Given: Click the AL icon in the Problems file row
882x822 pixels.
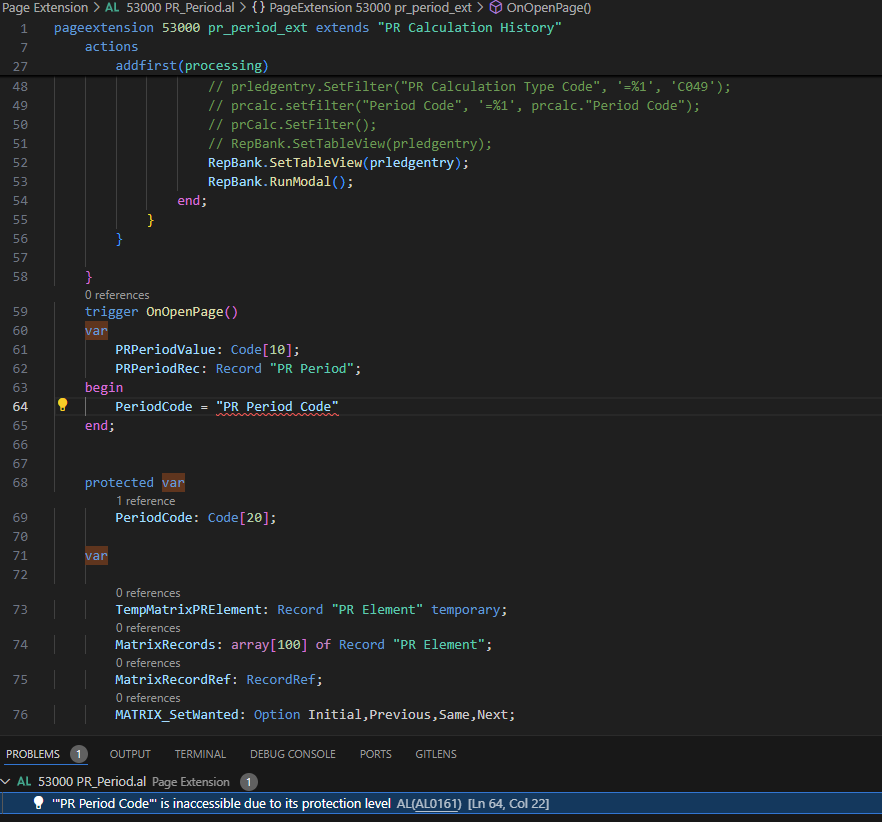Looking at the screenshot, I should coord(24,781).
